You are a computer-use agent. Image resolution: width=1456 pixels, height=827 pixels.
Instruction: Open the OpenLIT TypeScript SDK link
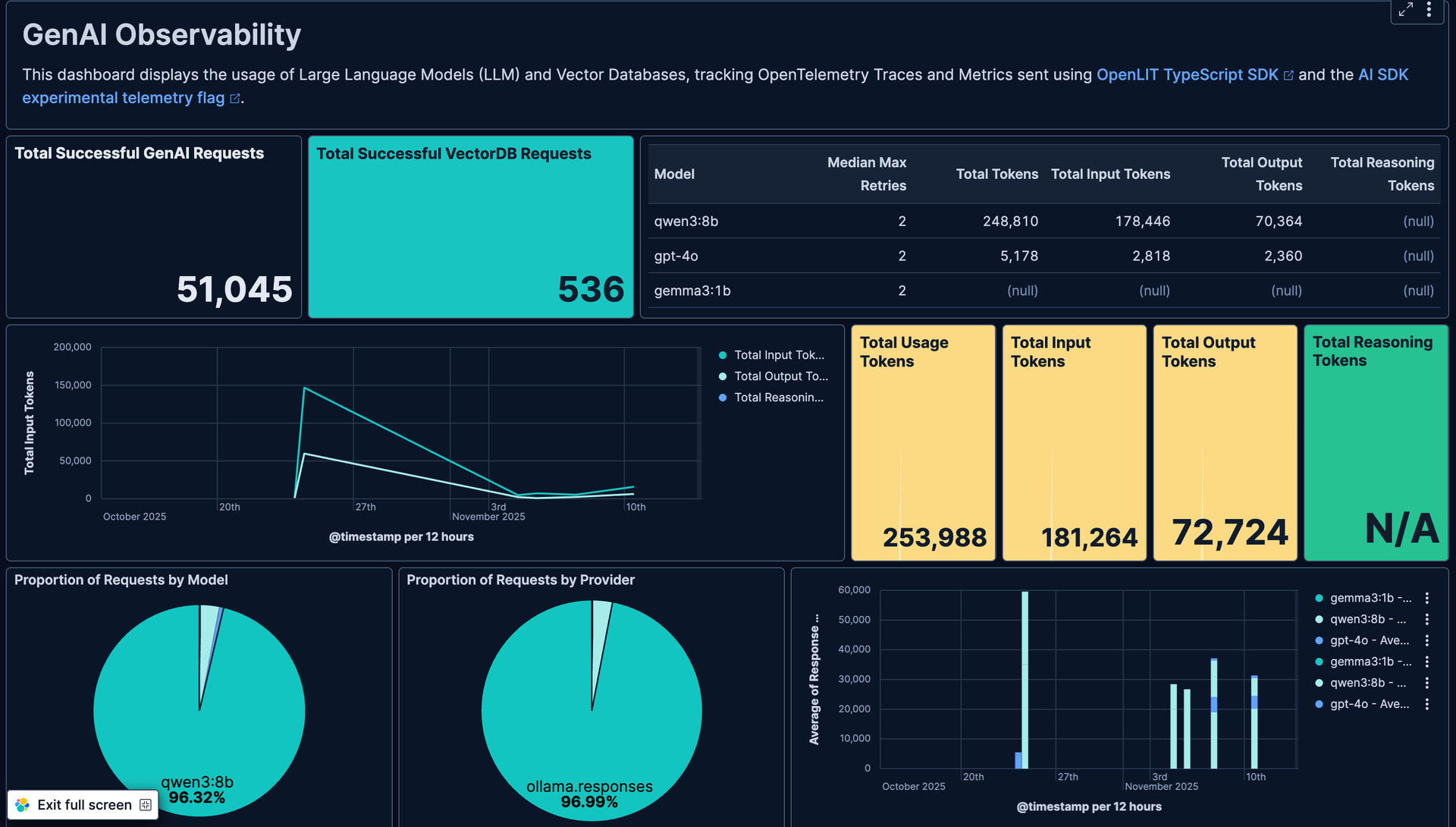click(x=1187, y=74)
